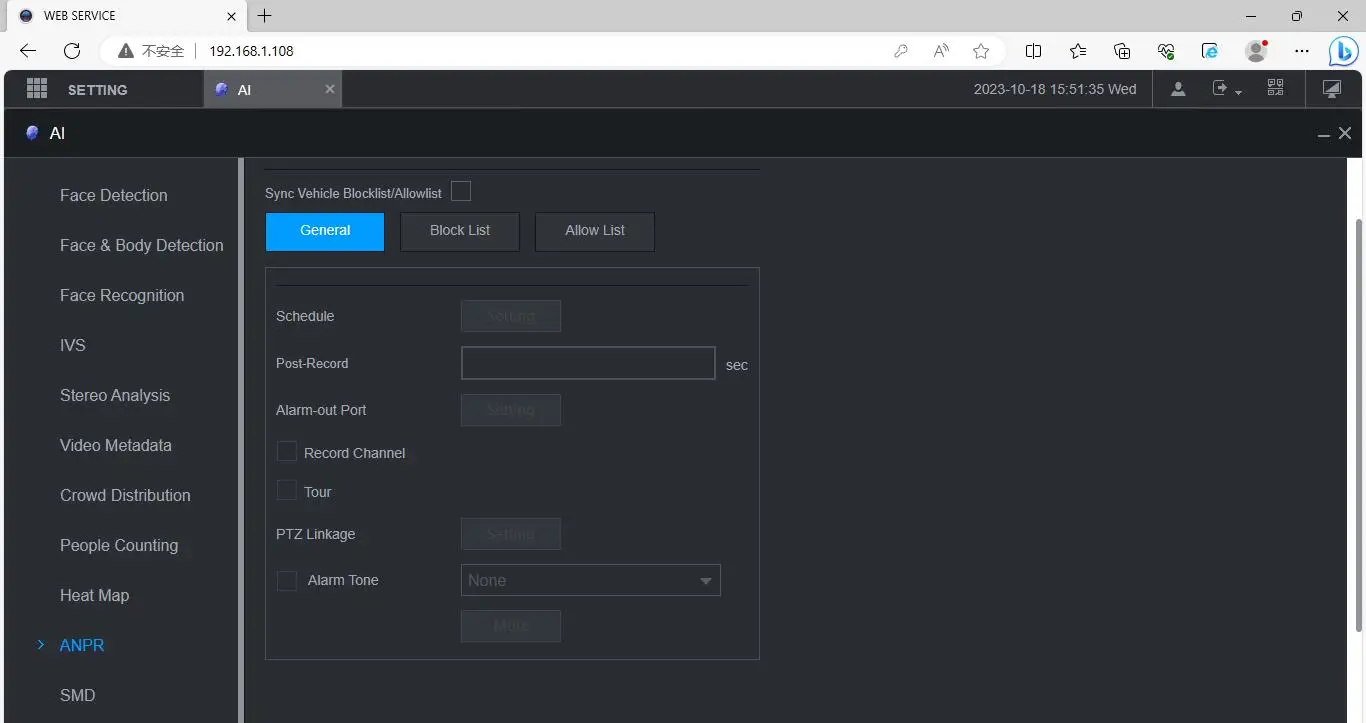The width and height of the screenshot is (1366, 723).
Task: Enable the Alarm Tone checkbox
Action: pos(287,580)
